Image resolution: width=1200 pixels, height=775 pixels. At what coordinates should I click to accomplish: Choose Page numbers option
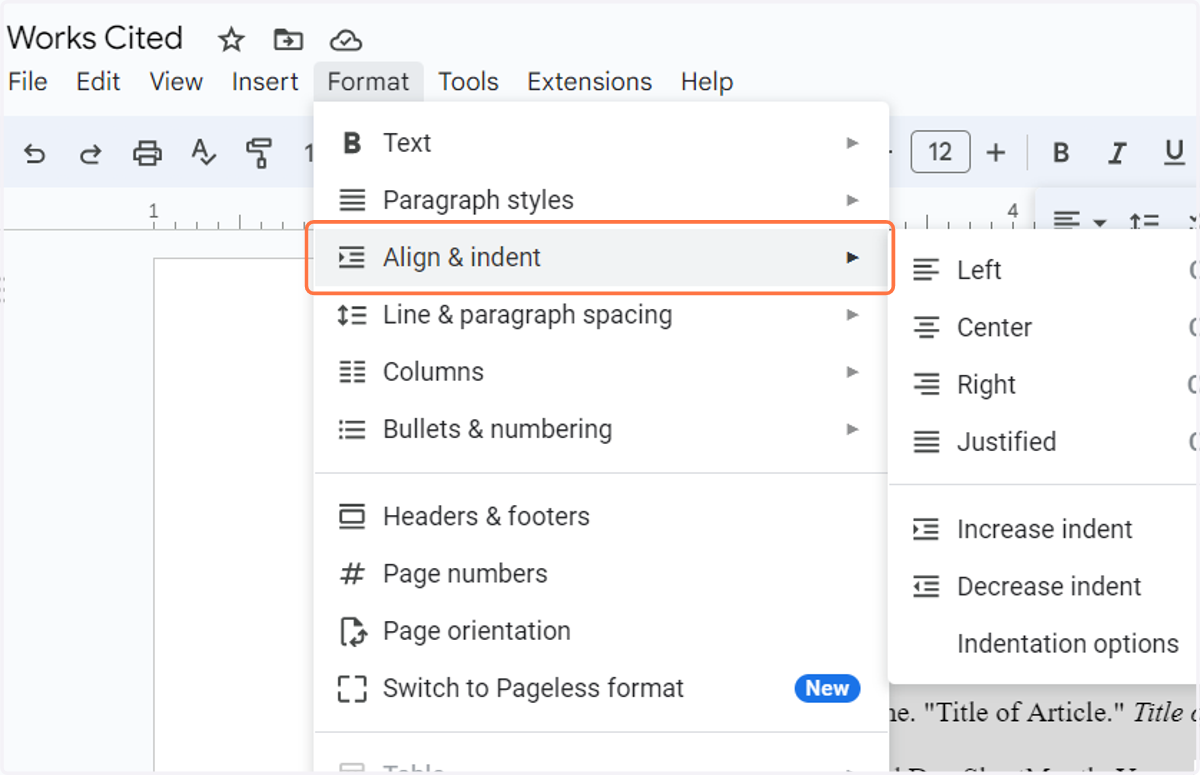click(601, 574)
